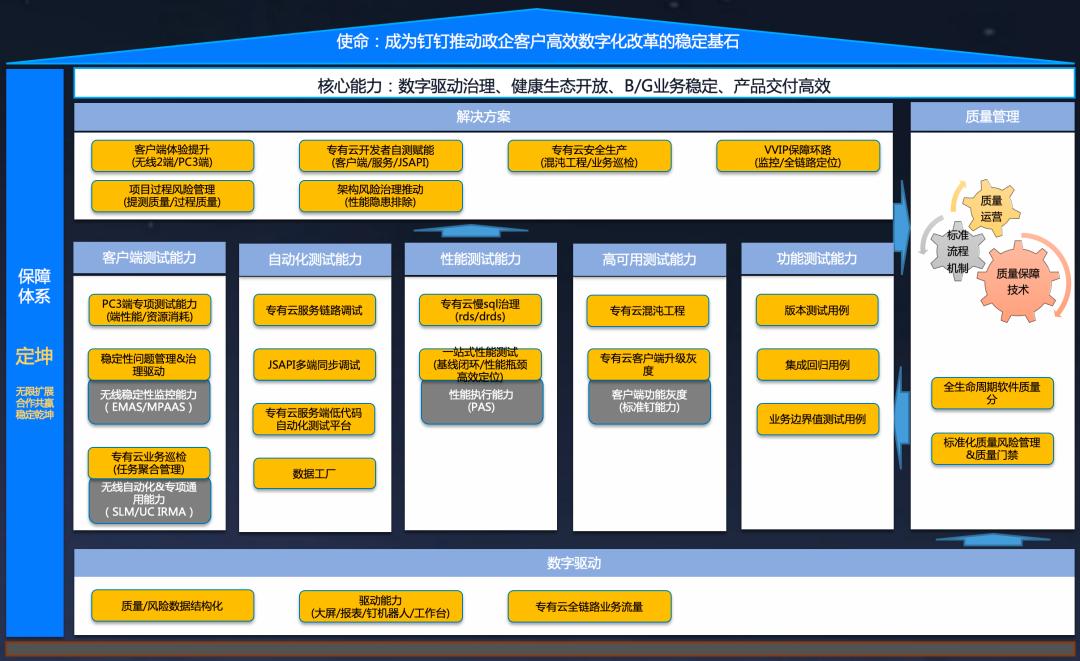Select the 数据工厂 tile in automation column
The image size is (1080, 661).
click(315, 473)
